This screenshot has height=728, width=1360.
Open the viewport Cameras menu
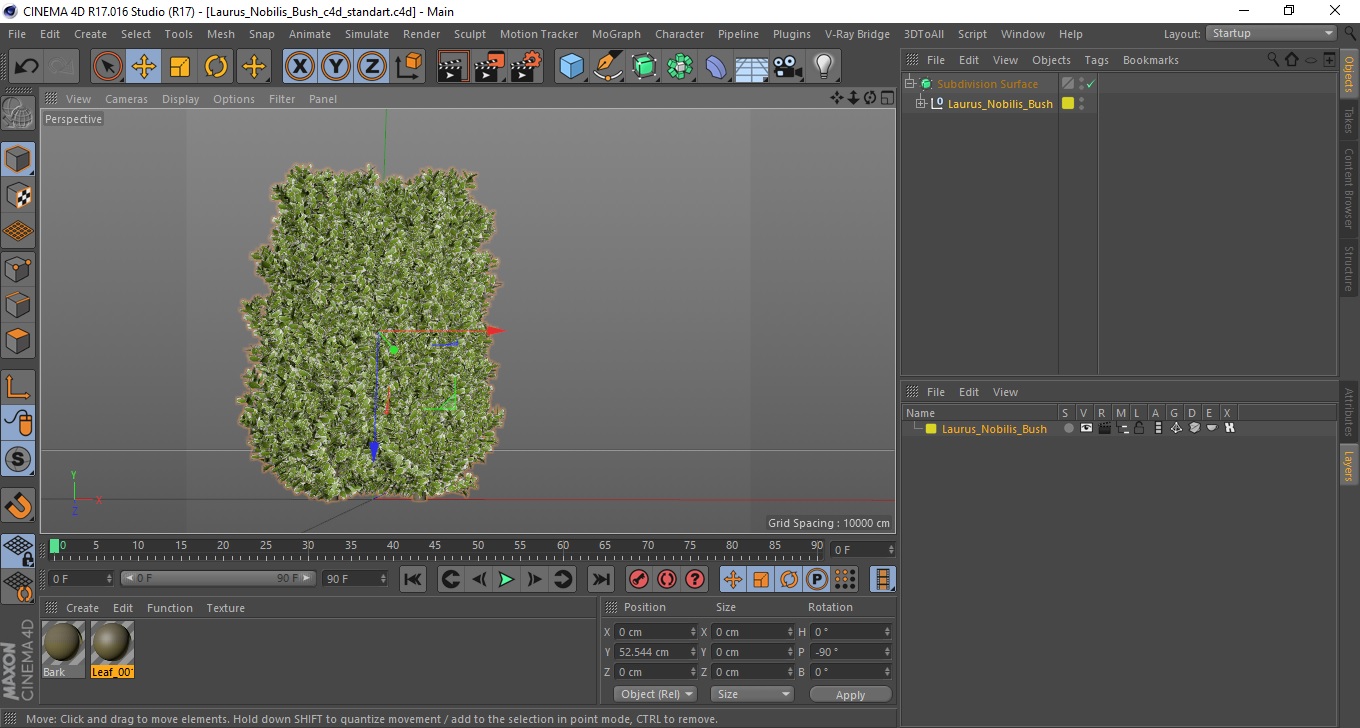tap(127, 99)
